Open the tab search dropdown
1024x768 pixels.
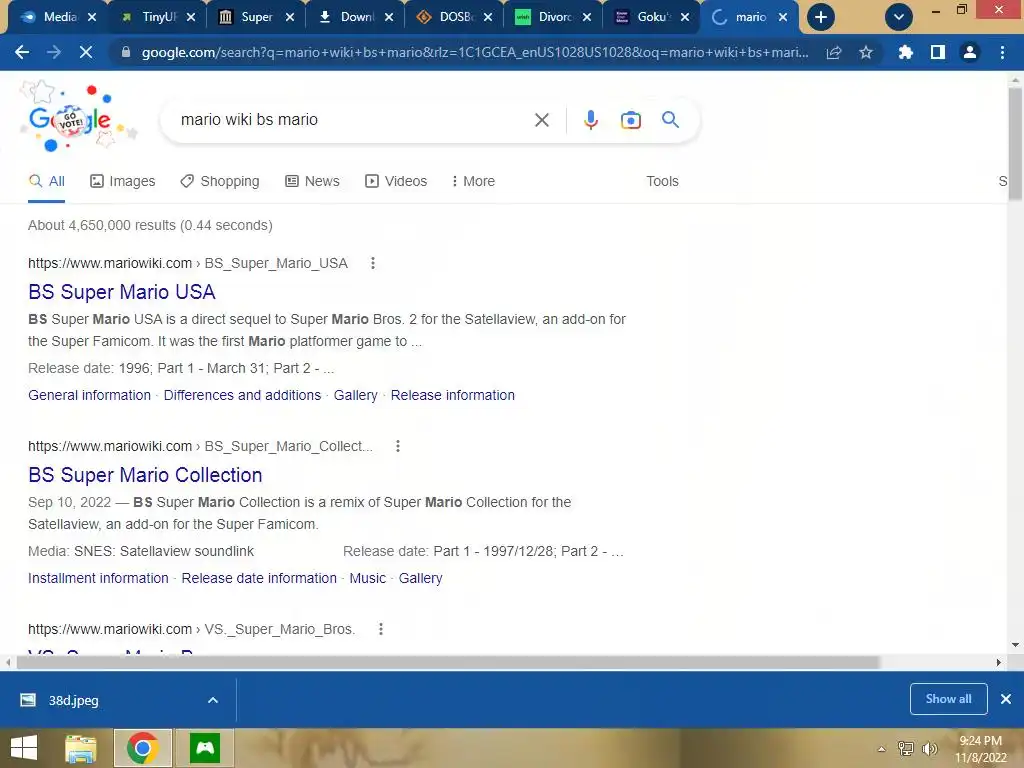[899, 17]
